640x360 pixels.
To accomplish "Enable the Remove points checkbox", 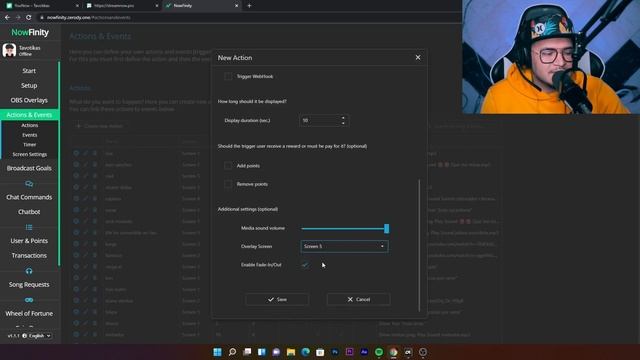I will [x=228, y=184].
